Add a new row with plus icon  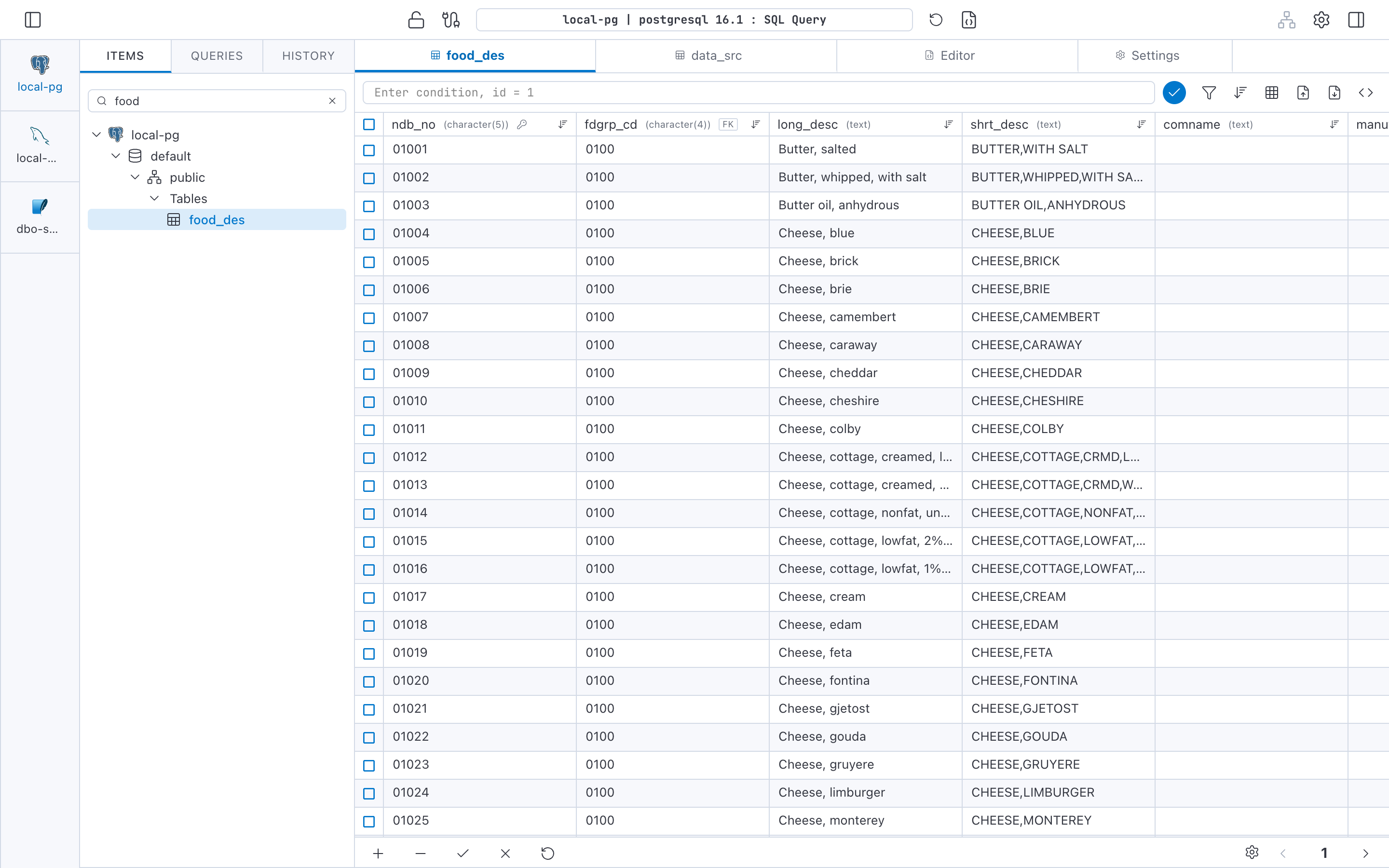(378, 854)
